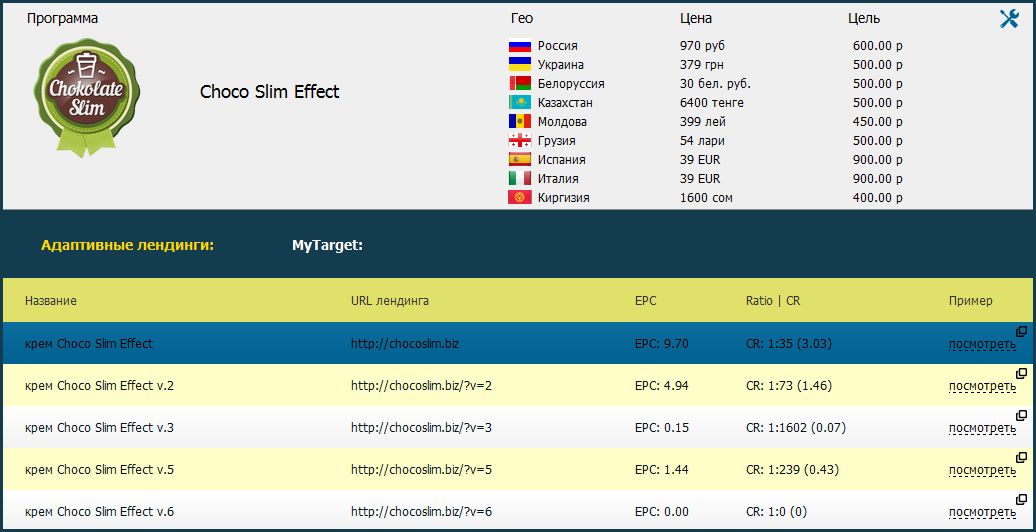Switch to Адаптивные лендинги tab
Image resolution: width=1036 pixels, height=532 pixels.
pyautogui.click(x=128, y=246)
